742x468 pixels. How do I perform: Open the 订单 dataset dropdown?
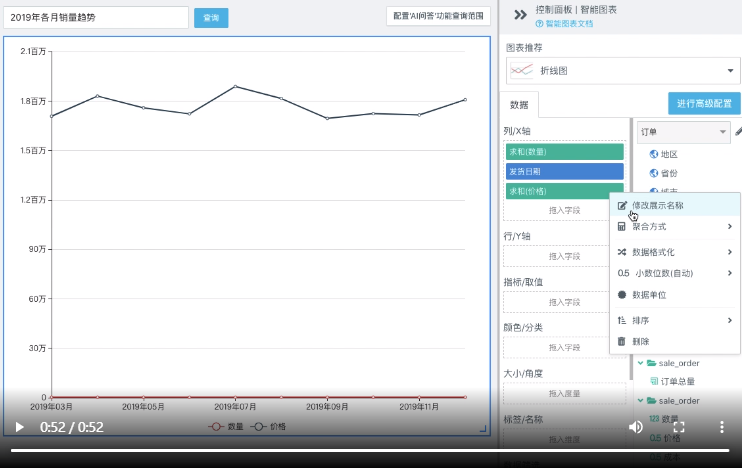pyautogui.click(x=683, y=132)
